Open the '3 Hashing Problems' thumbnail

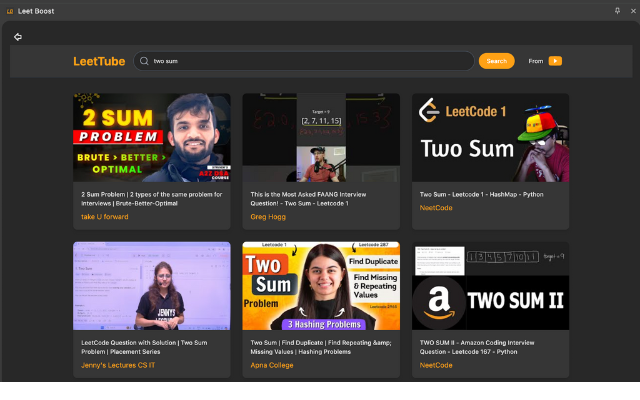click(x=321, y=286)
